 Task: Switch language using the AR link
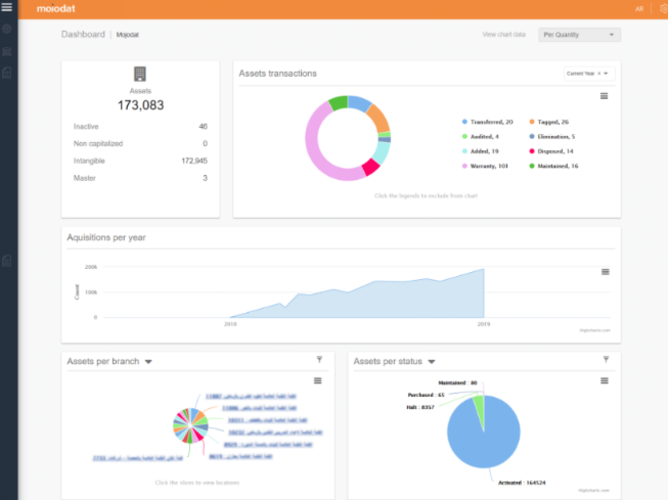tap(639, 9)
